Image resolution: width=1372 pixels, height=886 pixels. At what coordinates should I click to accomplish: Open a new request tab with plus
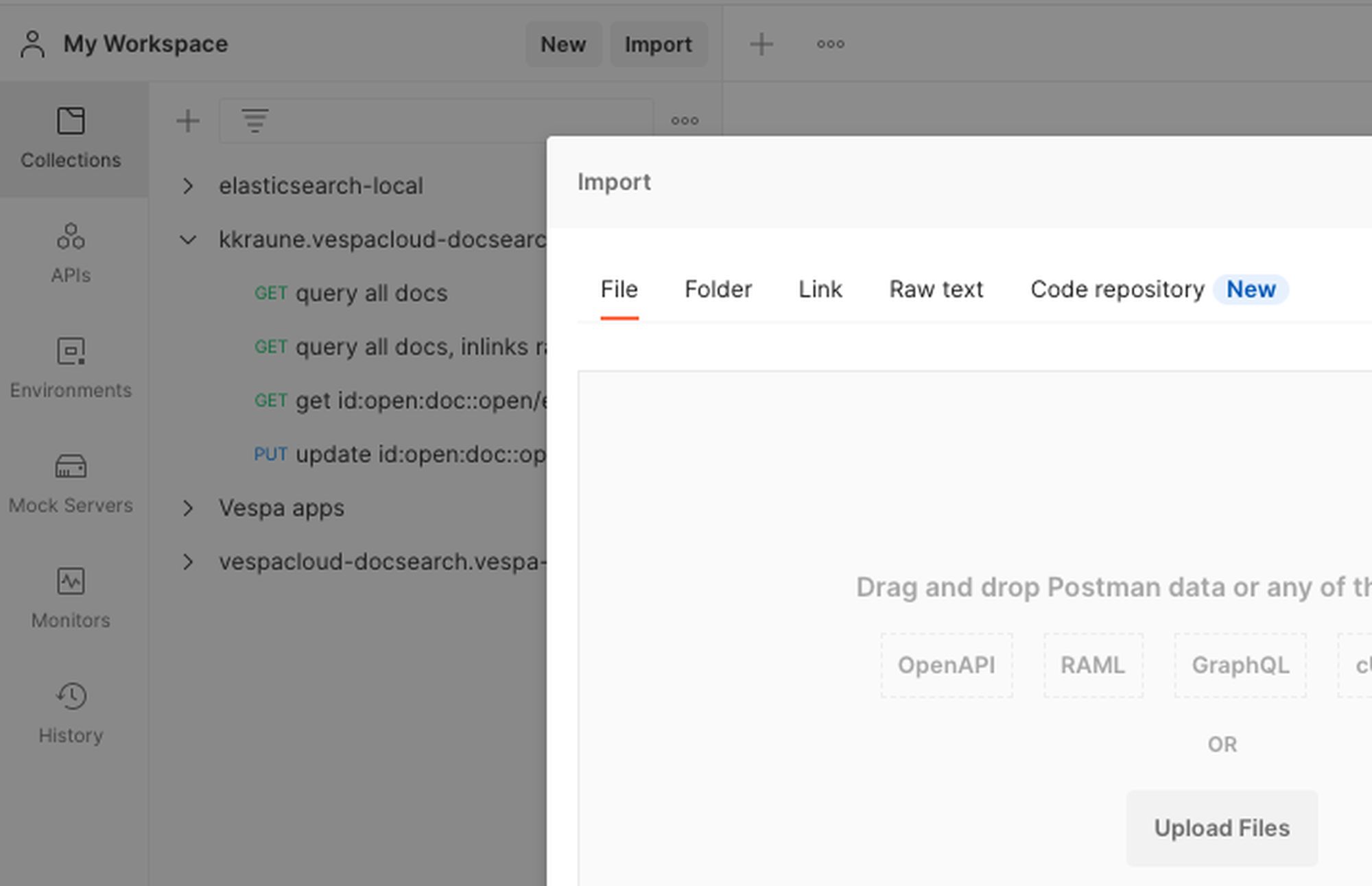[x=761, y=45]
